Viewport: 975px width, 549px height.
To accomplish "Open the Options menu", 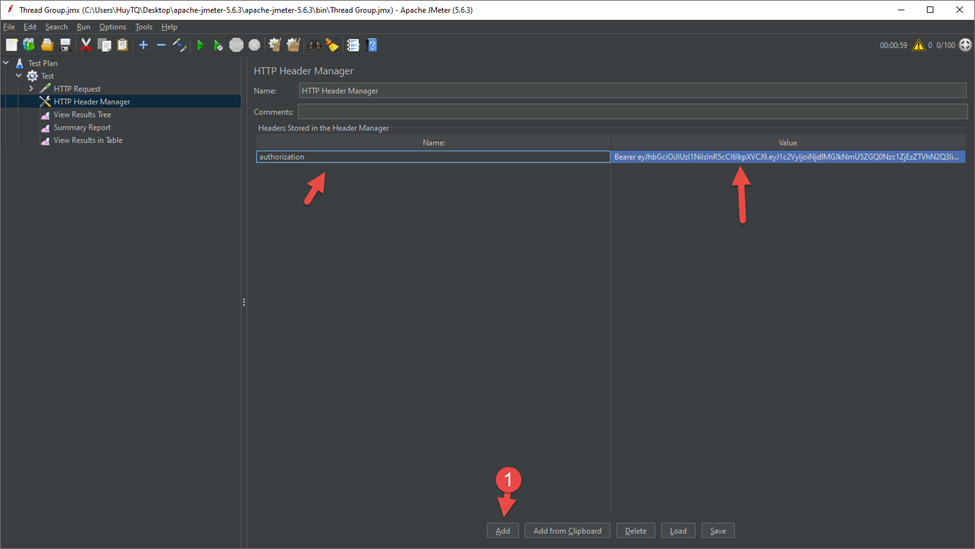I will (112, 27).
